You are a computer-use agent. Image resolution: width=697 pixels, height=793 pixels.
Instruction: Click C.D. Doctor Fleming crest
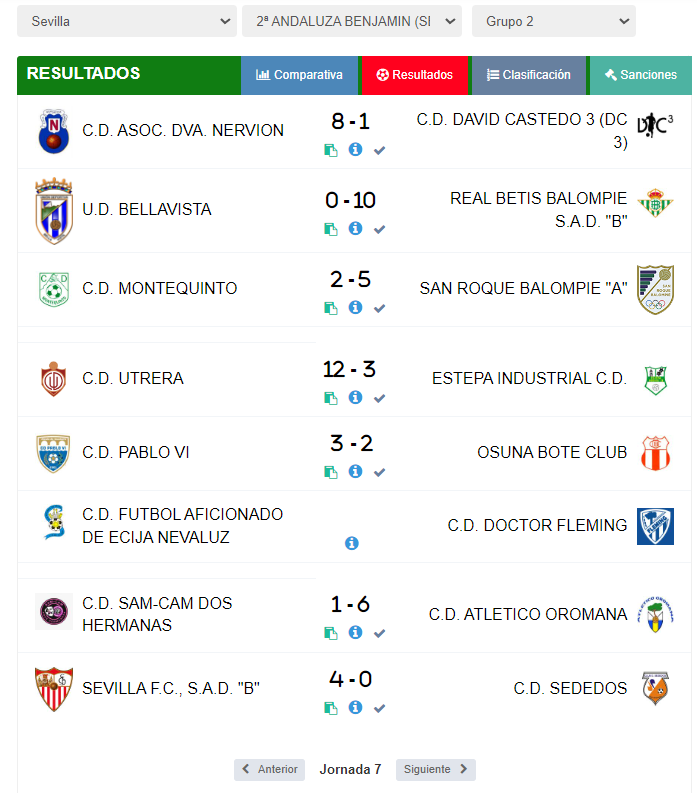tap(655, 526)
